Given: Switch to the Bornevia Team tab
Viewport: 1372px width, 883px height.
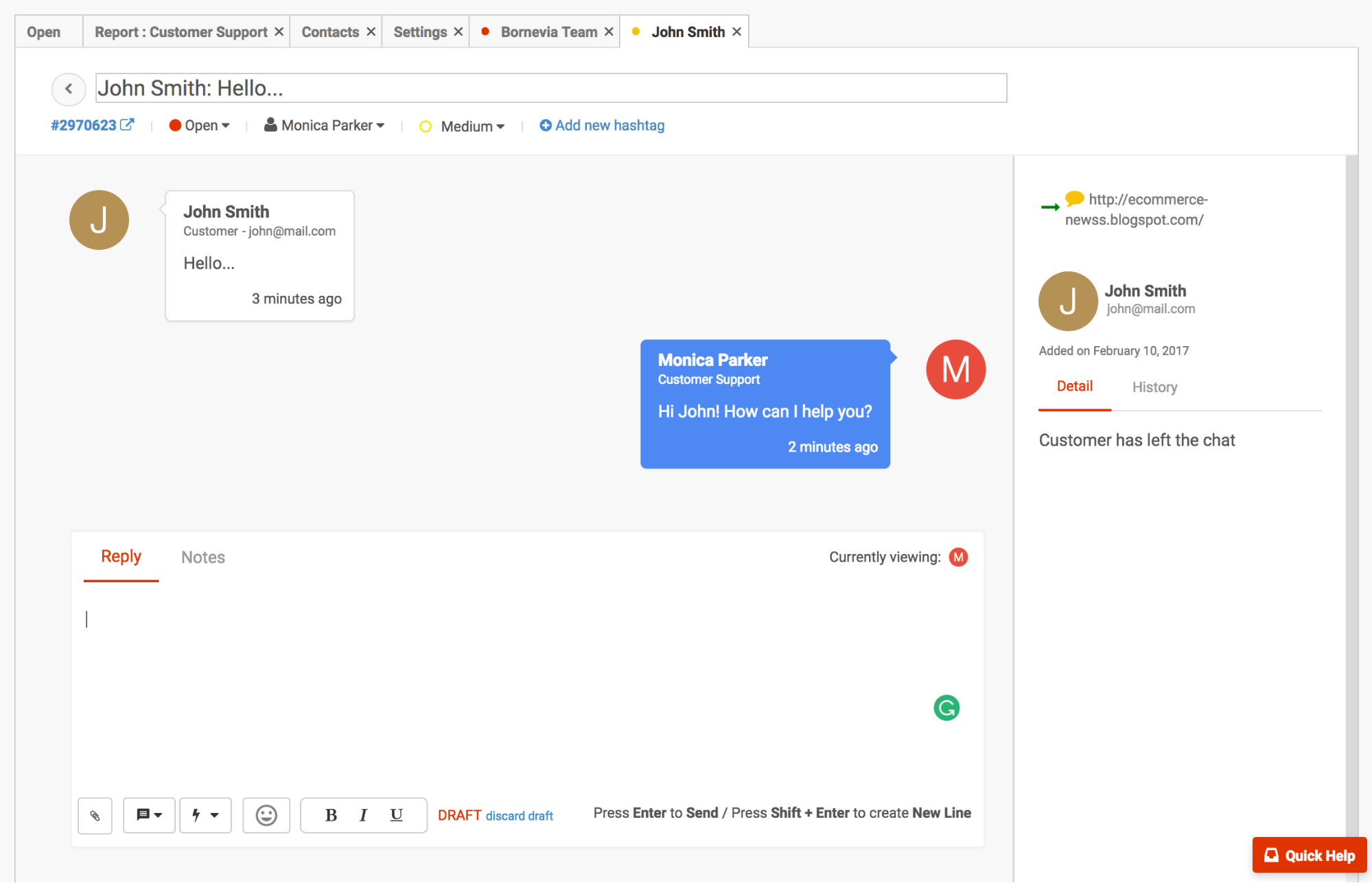Looking at the screenshot, I should click(x=548, y=32).
